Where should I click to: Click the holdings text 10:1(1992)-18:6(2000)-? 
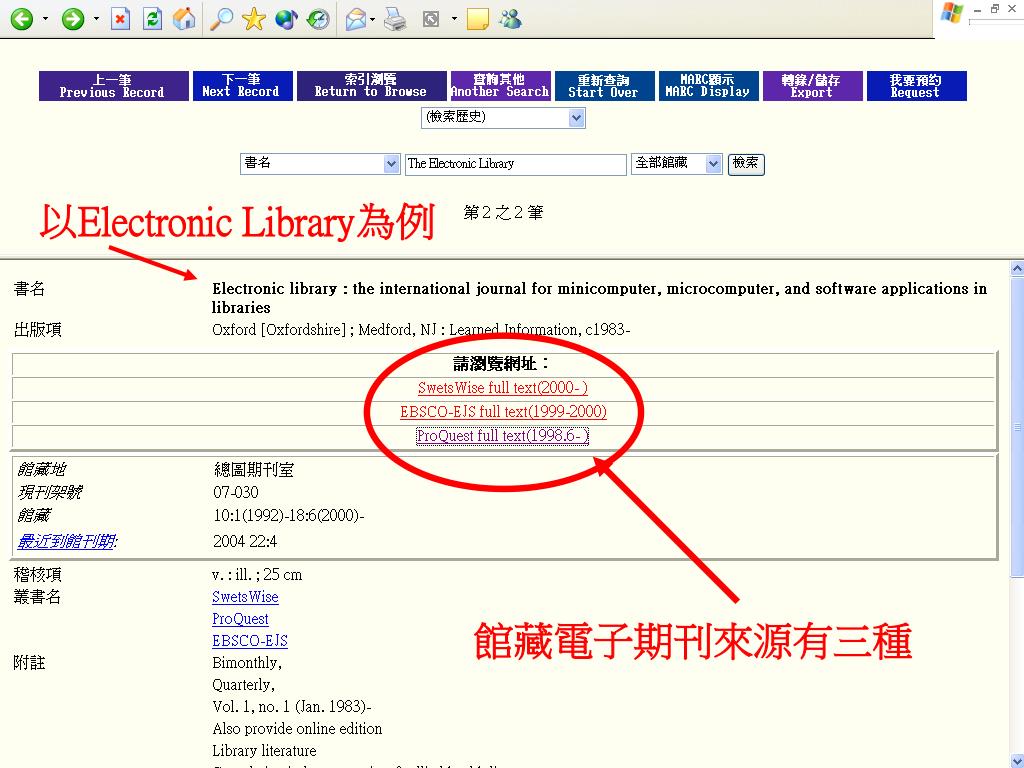pos(289,516)
